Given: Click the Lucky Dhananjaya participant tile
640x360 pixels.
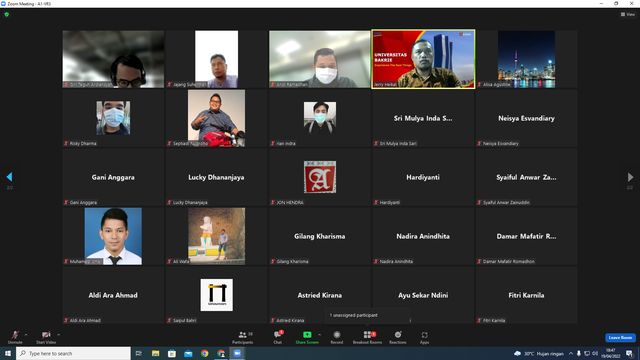Looking at the screenshot, I should (216, 177).
